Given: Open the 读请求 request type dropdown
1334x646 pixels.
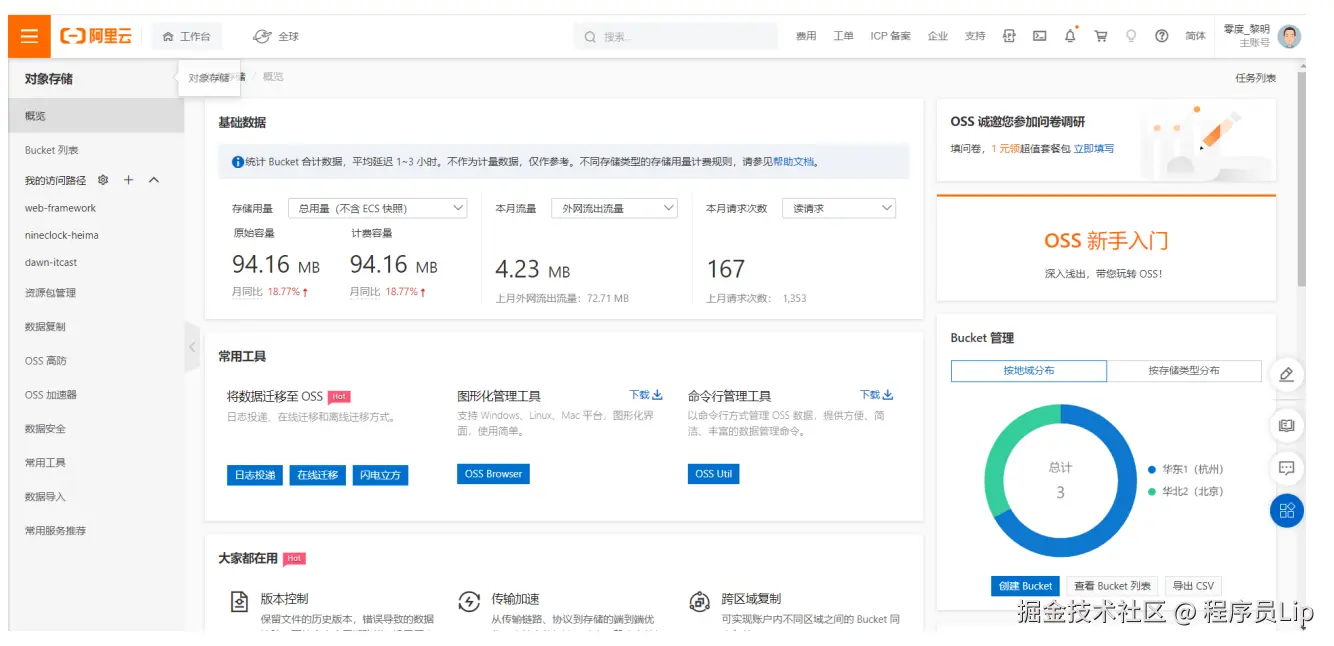Looking at the screenshot, I should point(839,208).
